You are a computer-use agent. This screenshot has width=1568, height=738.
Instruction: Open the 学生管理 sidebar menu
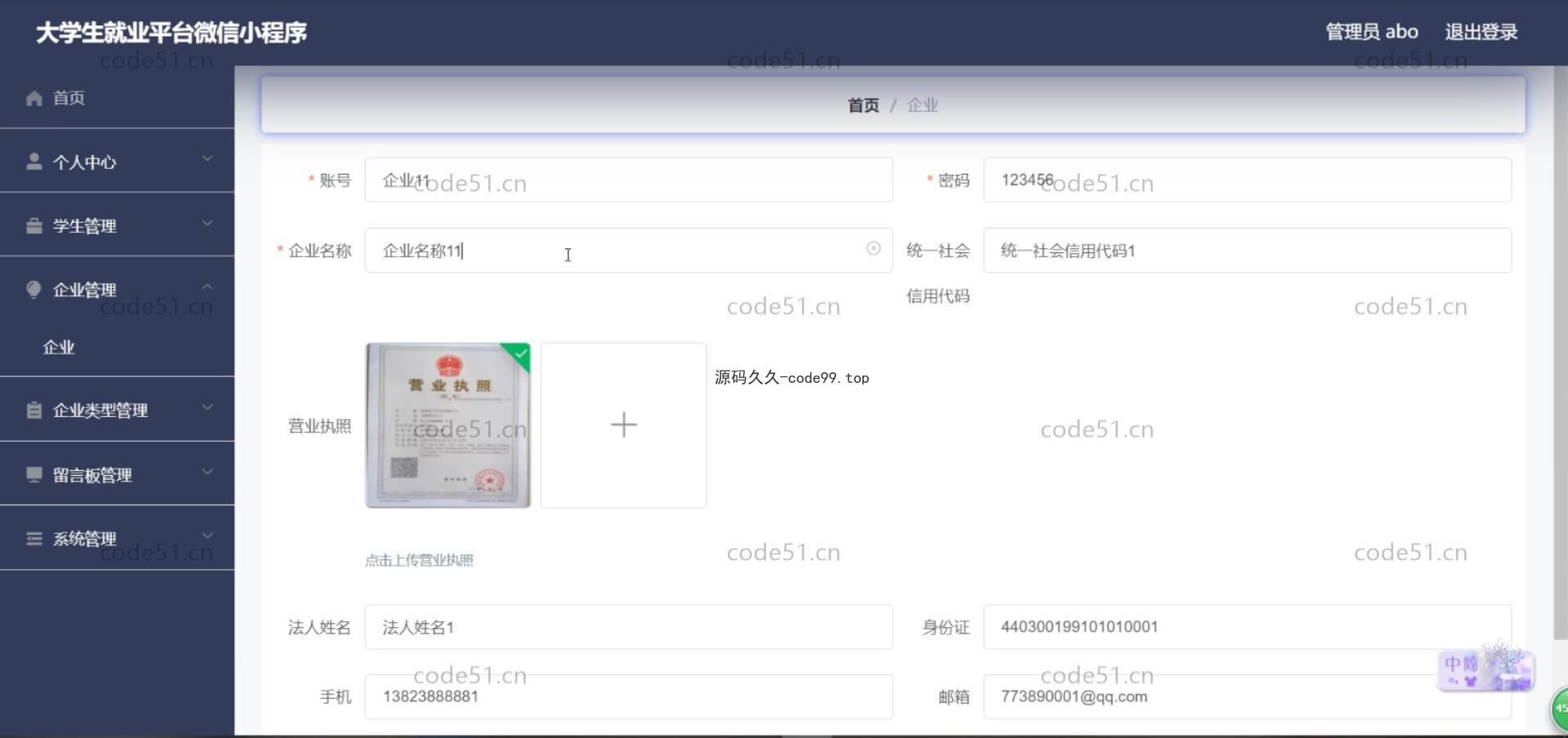point(117,225)
